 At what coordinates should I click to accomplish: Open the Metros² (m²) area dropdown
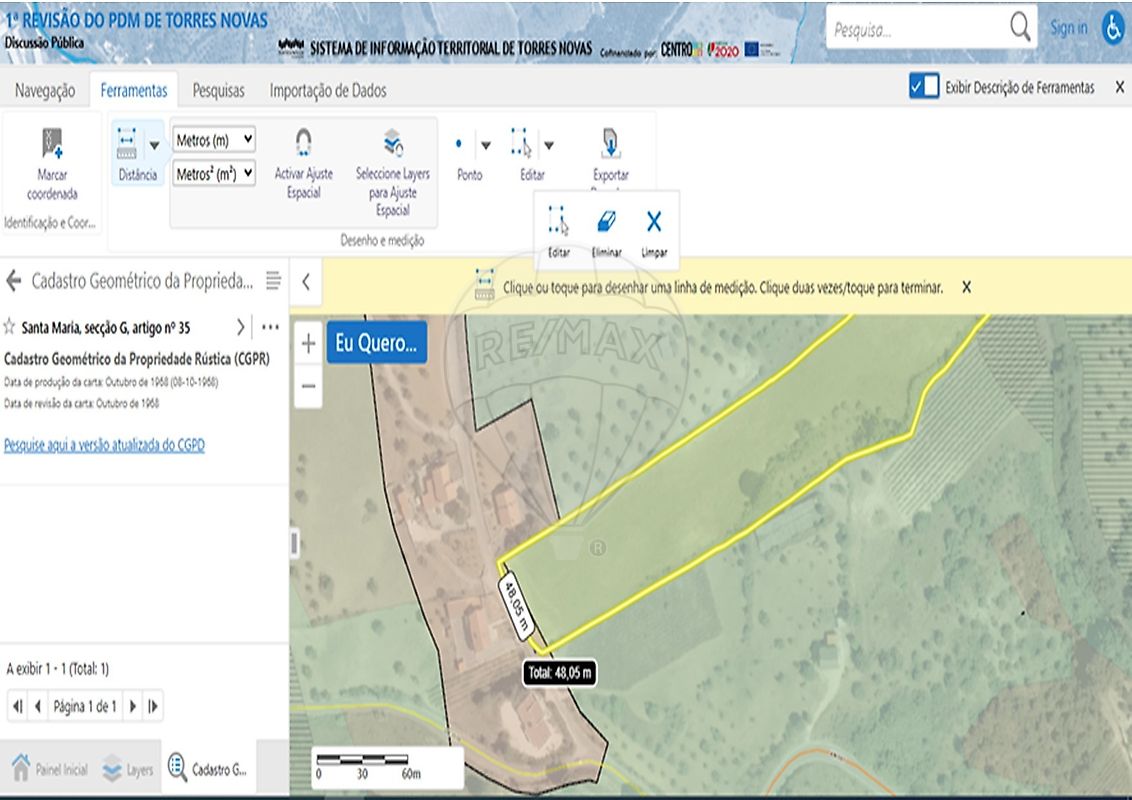tap(214, 173)
